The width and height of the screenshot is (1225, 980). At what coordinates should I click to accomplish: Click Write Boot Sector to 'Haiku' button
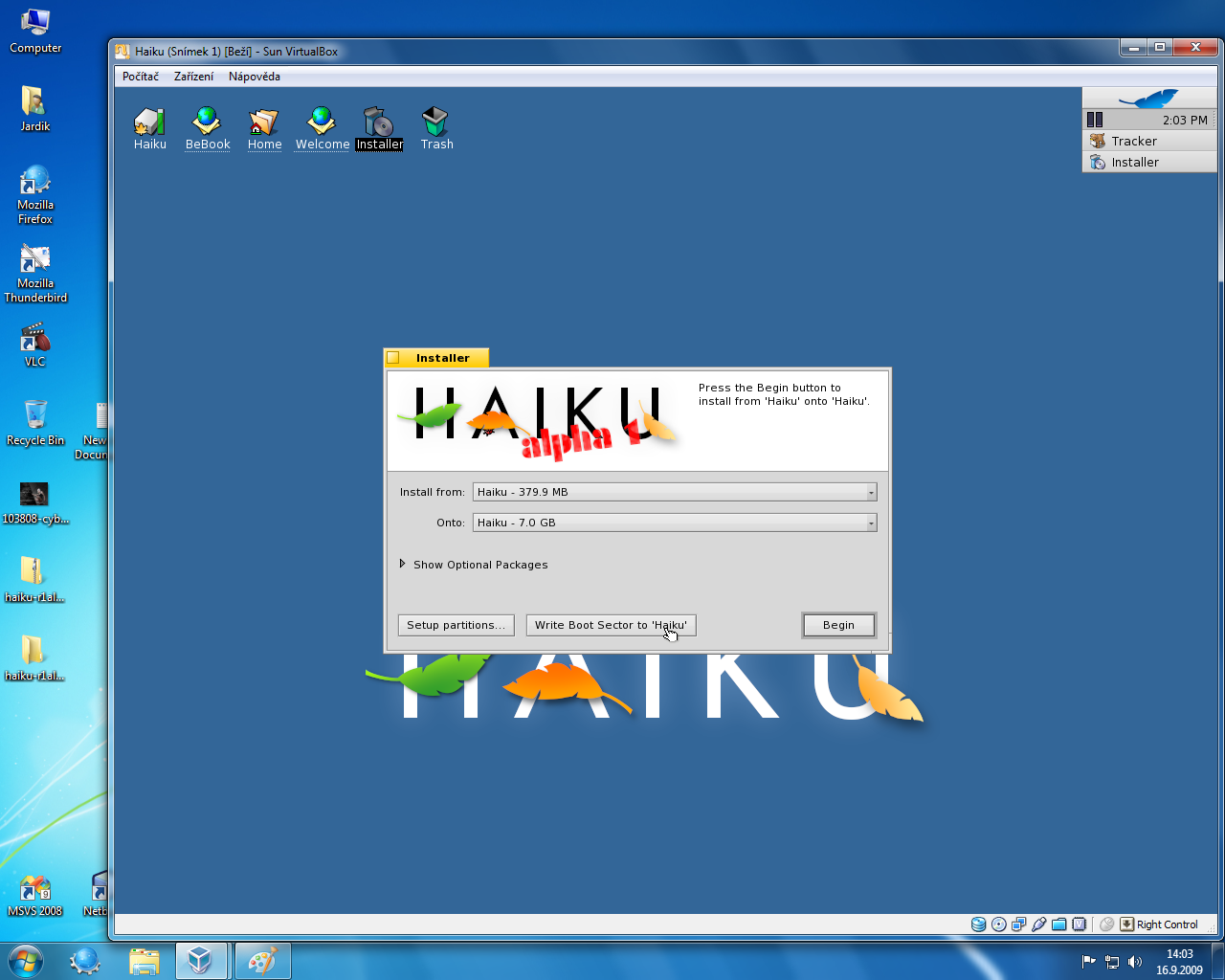[x=611, y=625]
